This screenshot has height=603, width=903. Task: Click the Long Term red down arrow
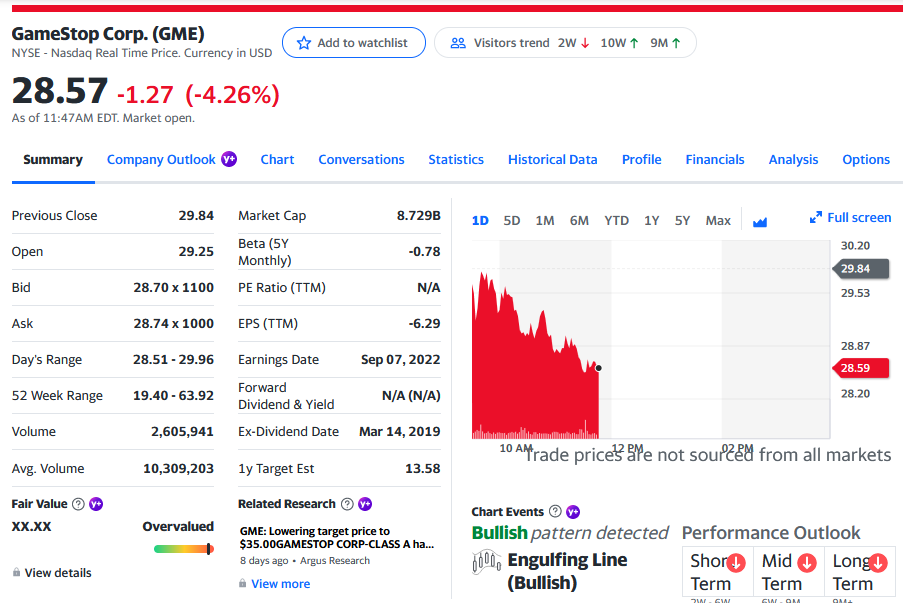[878, 563]
